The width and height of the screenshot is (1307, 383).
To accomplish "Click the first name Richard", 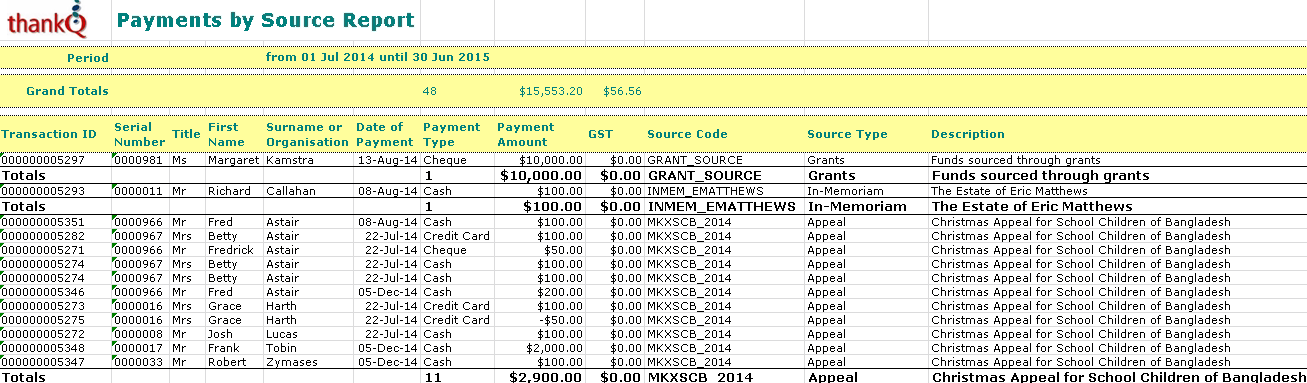I will [229, 190].
